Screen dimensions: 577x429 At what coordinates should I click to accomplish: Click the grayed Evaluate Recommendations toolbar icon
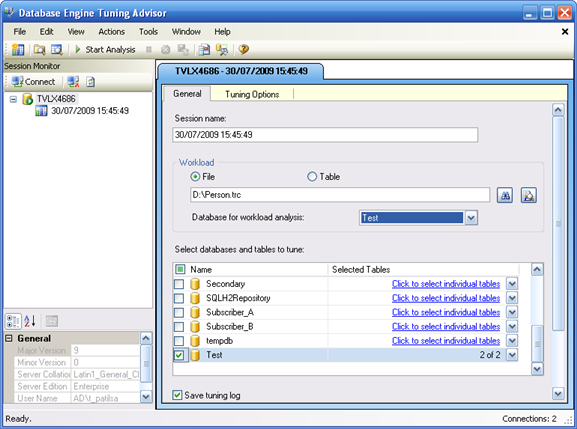pos(183,49)
